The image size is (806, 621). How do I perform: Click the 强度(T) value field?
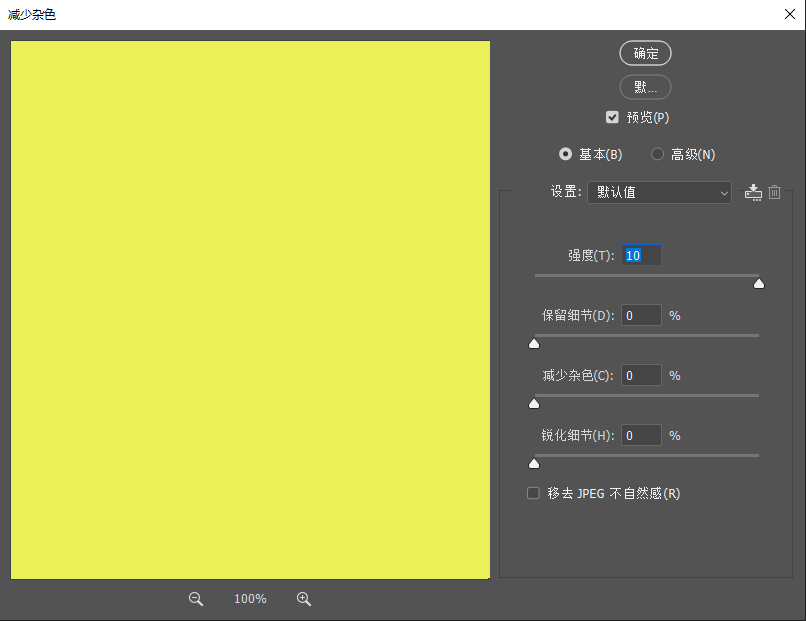tap(641, 256)
